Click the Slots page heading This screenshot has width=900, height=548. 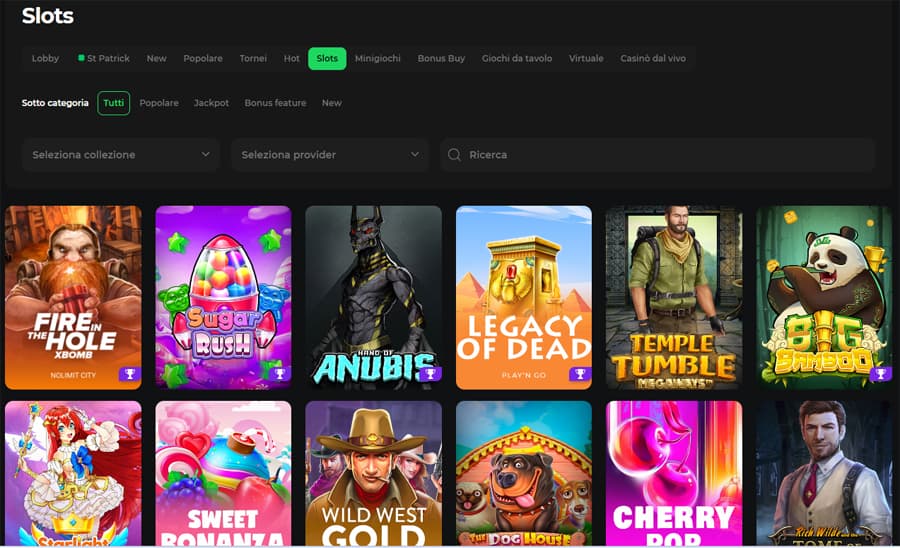[x=48, y=15]
